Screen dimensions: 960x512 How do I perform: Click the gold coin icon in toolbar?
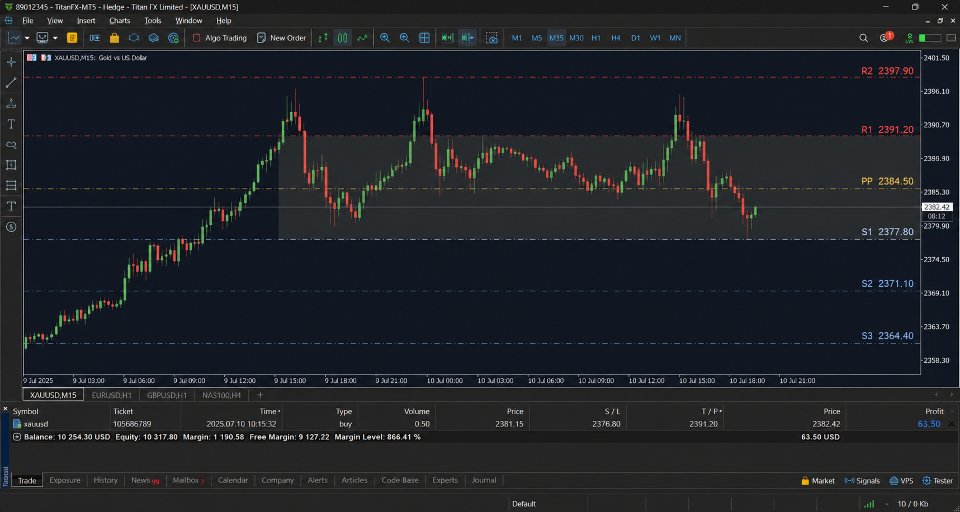[72, 38]
